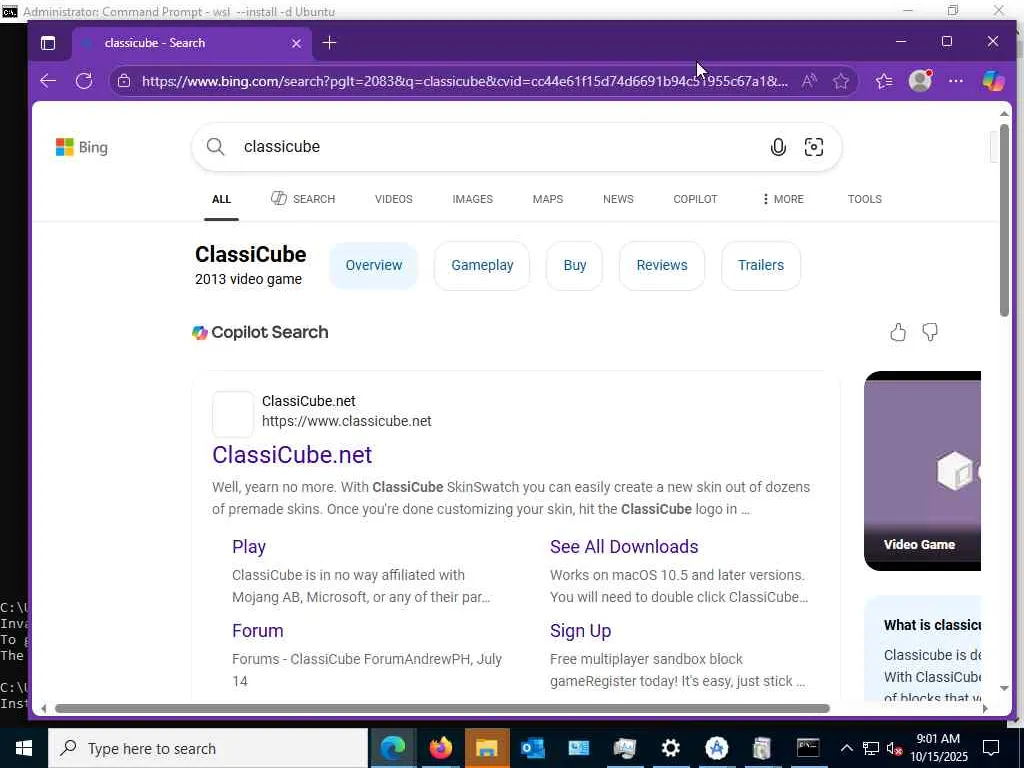Image resolution: width=1024 pixels, height=768 pixels.
Task: Switch to the COPILOT tab
Action: click(x=695, y=199)
